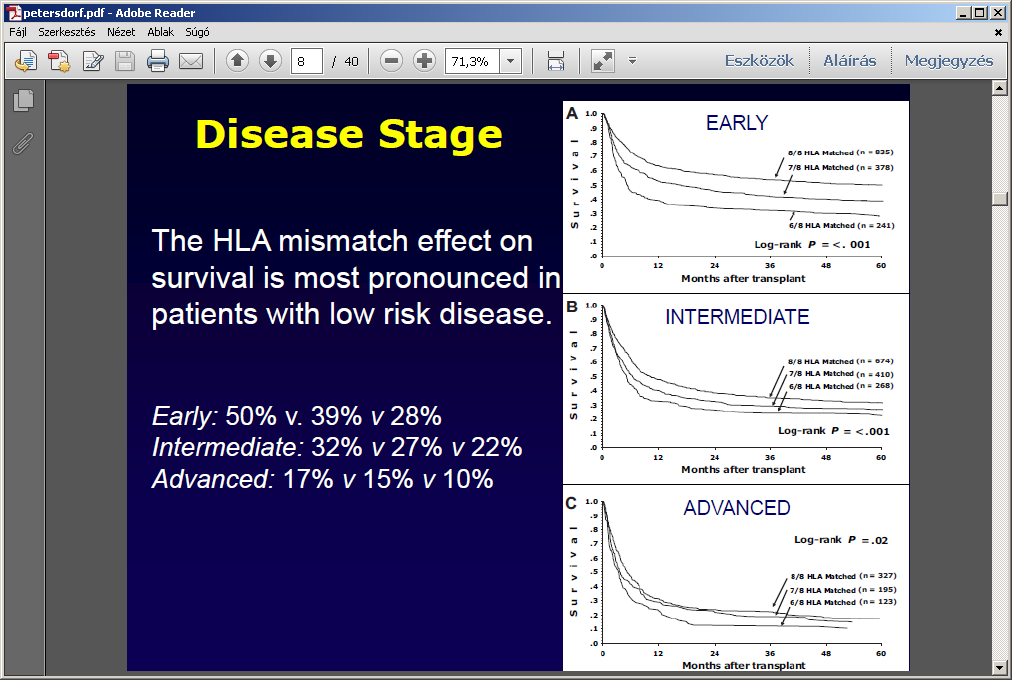The width and height of the screenshot is (1012, 680).
Task: Go to previous page up arrow
Action: [x=238, y=61]
